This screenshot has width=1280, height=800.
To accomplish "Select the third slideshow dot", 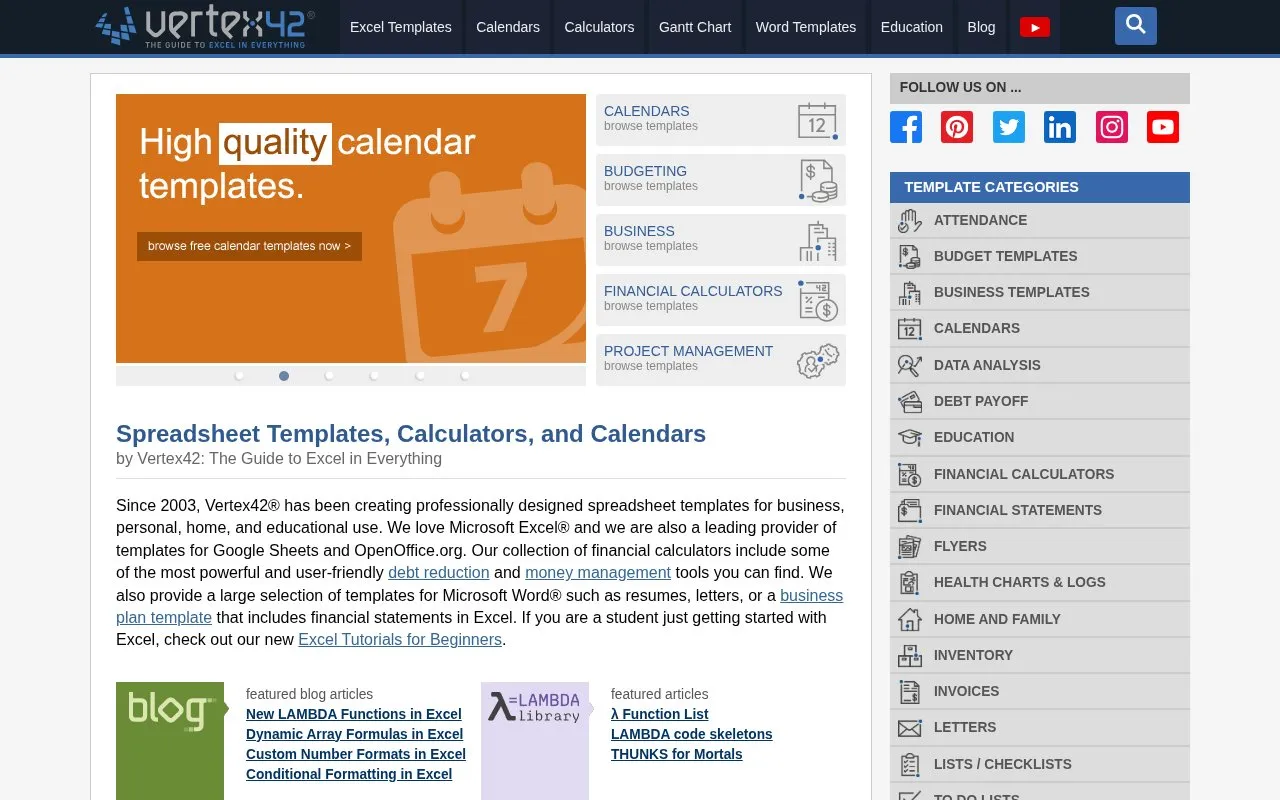I will (329, 376).
